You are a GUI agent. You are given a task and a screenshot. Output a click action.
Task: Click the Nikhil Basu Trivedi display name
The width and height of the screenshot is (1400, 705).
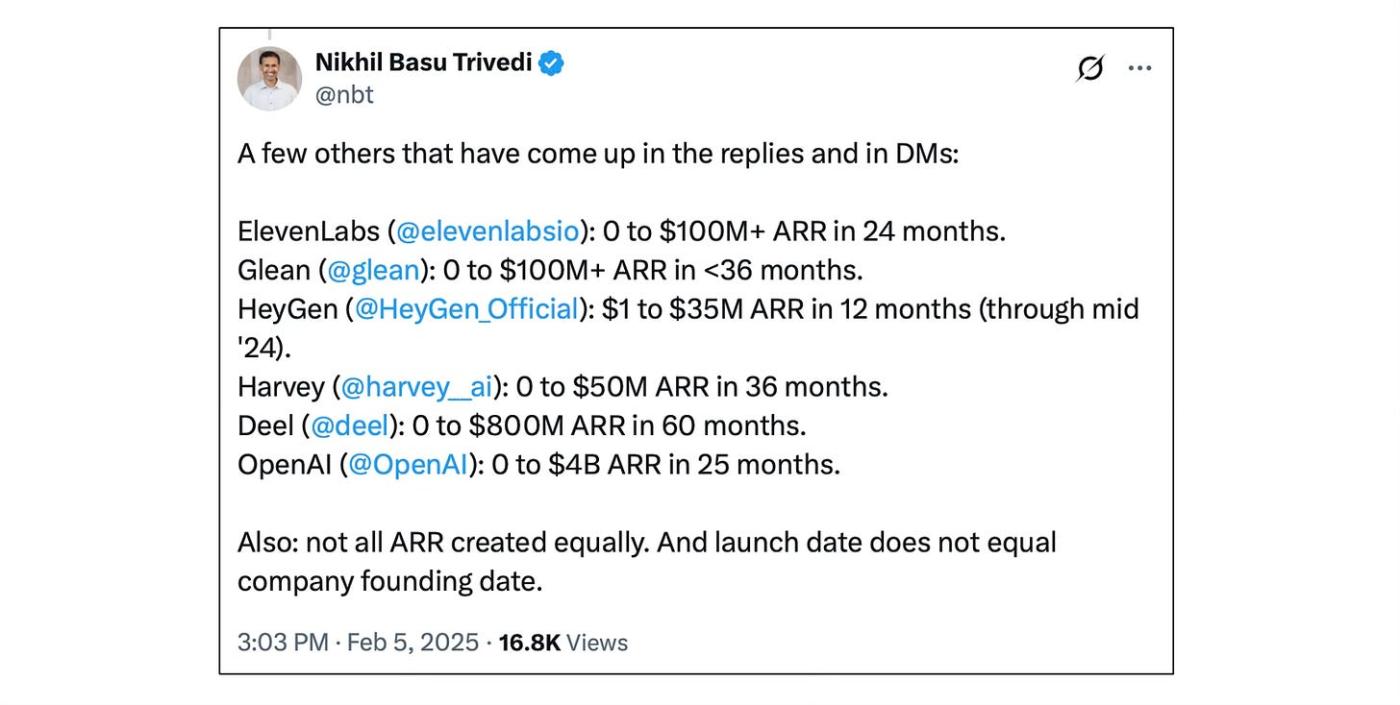tap(425, 63)
